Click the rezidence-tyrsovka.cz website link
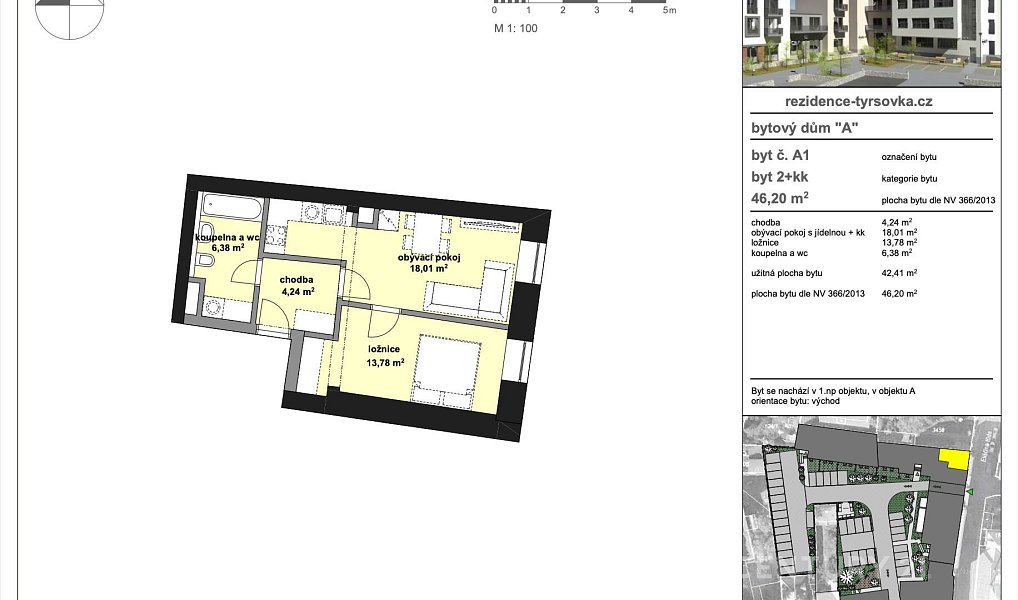 (858, 101)
